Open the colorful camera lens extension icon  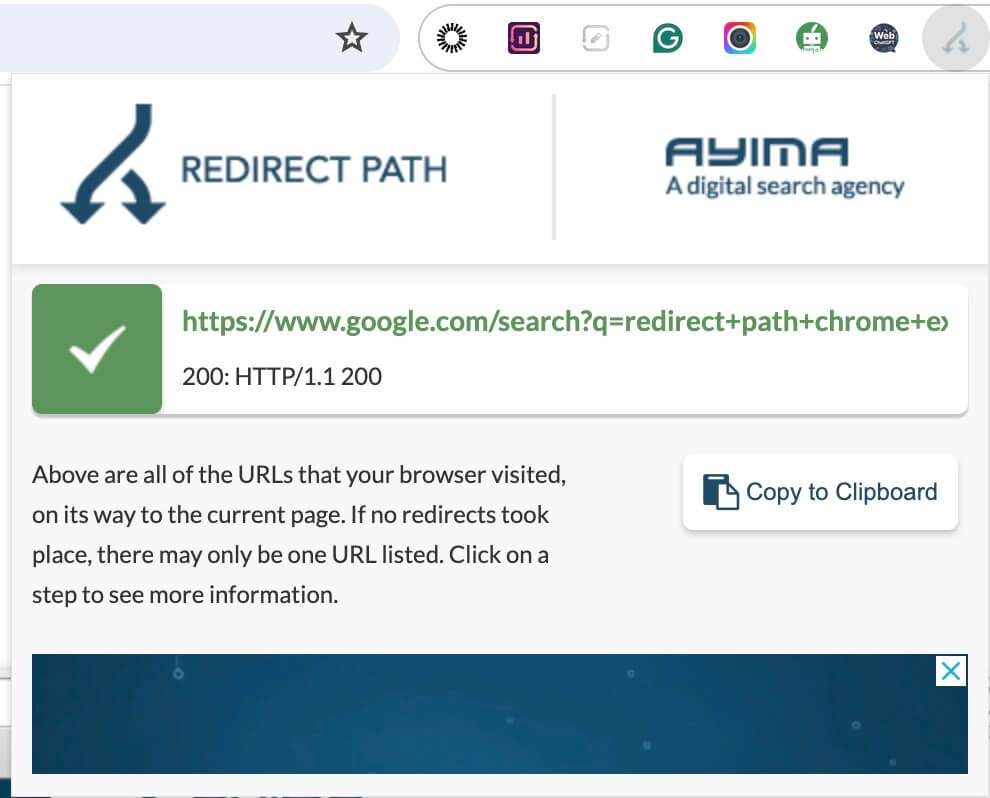pyautogui.click(x=739, y=38)
